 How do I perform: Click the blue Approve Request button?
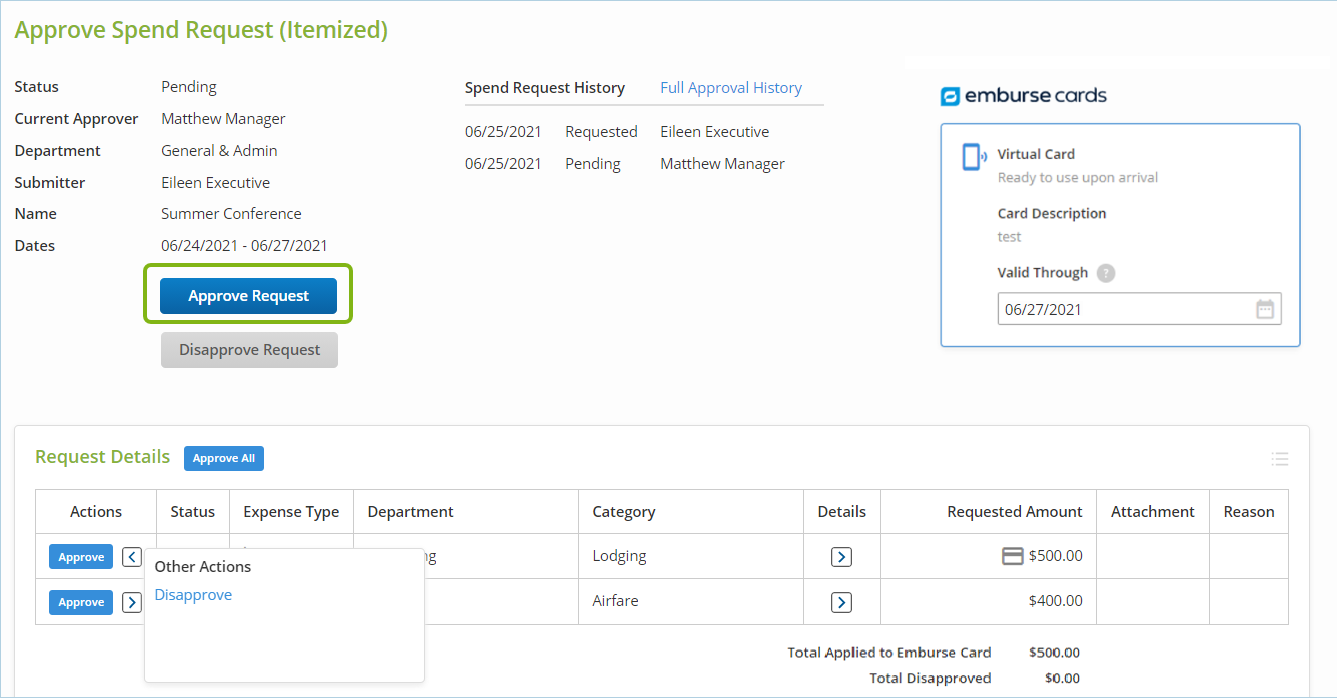(248, 296)
